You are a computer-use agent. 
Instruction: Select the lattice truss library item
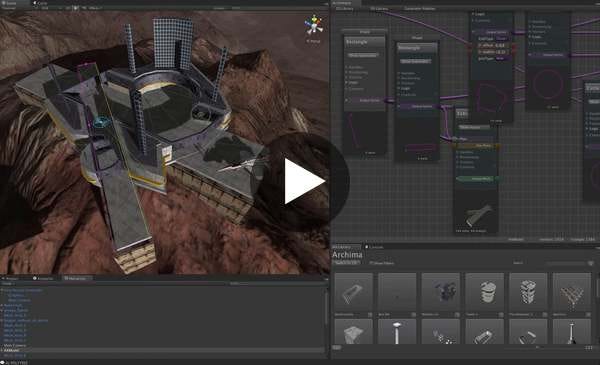click(x=572, y=292)
